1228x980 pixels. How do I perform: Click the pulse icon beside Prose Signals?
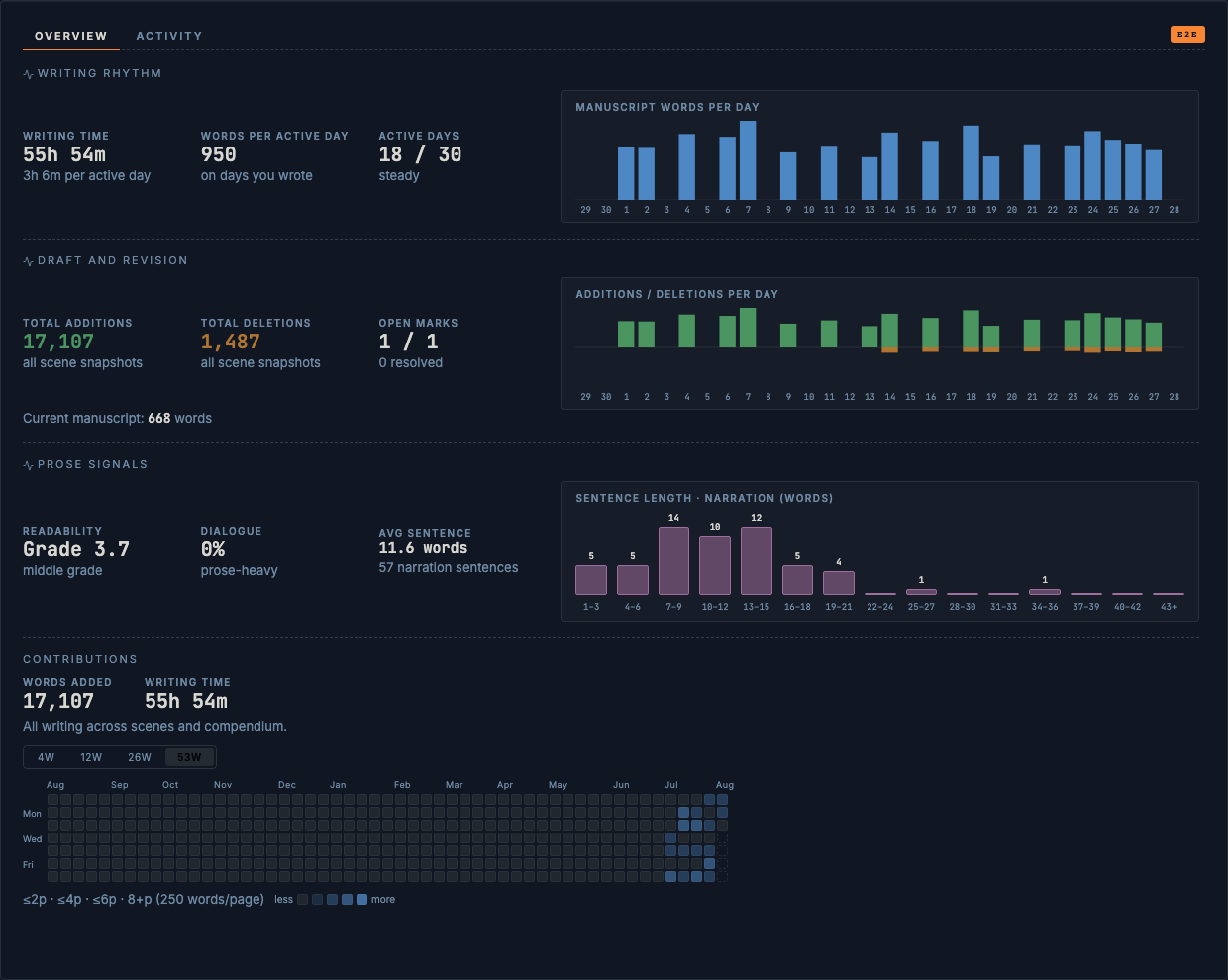(x=29, y=465)
